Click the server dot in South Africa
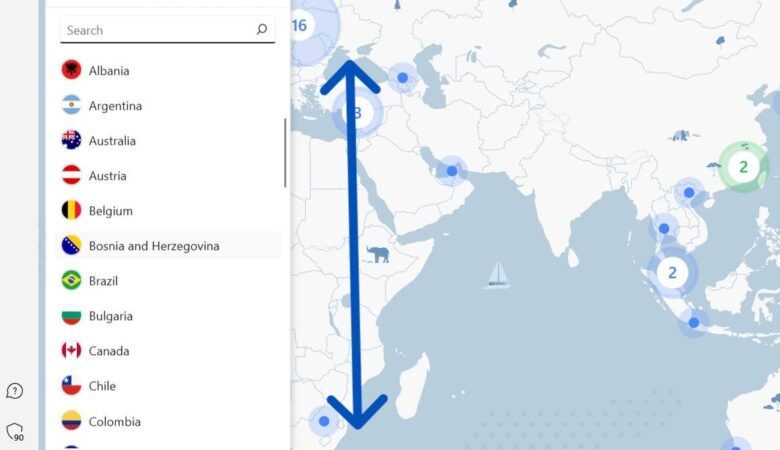Image resolution: width=780 pixels, height=450 pixels. [324, 421]
